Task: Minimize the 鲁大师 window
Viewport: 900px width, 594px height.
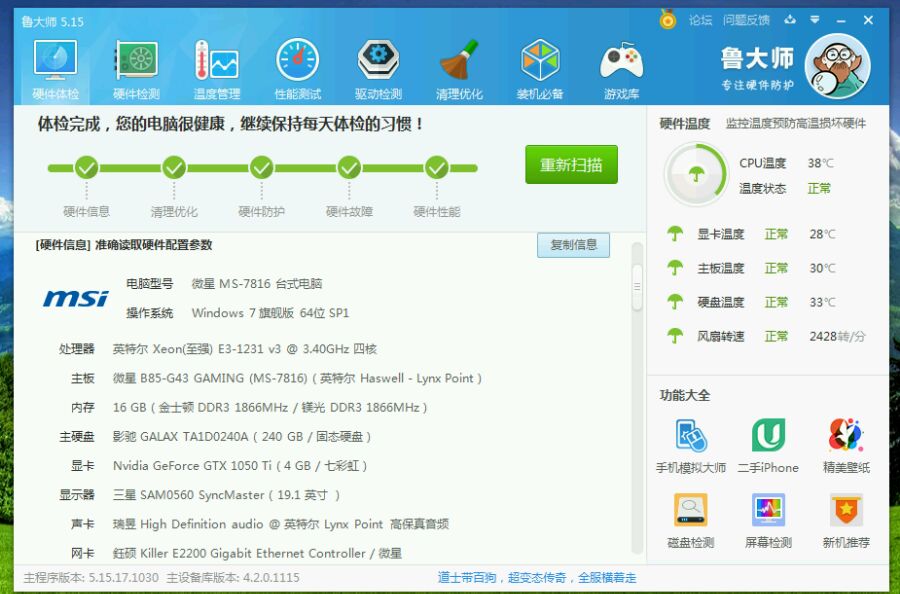Action: coord(841,21)
